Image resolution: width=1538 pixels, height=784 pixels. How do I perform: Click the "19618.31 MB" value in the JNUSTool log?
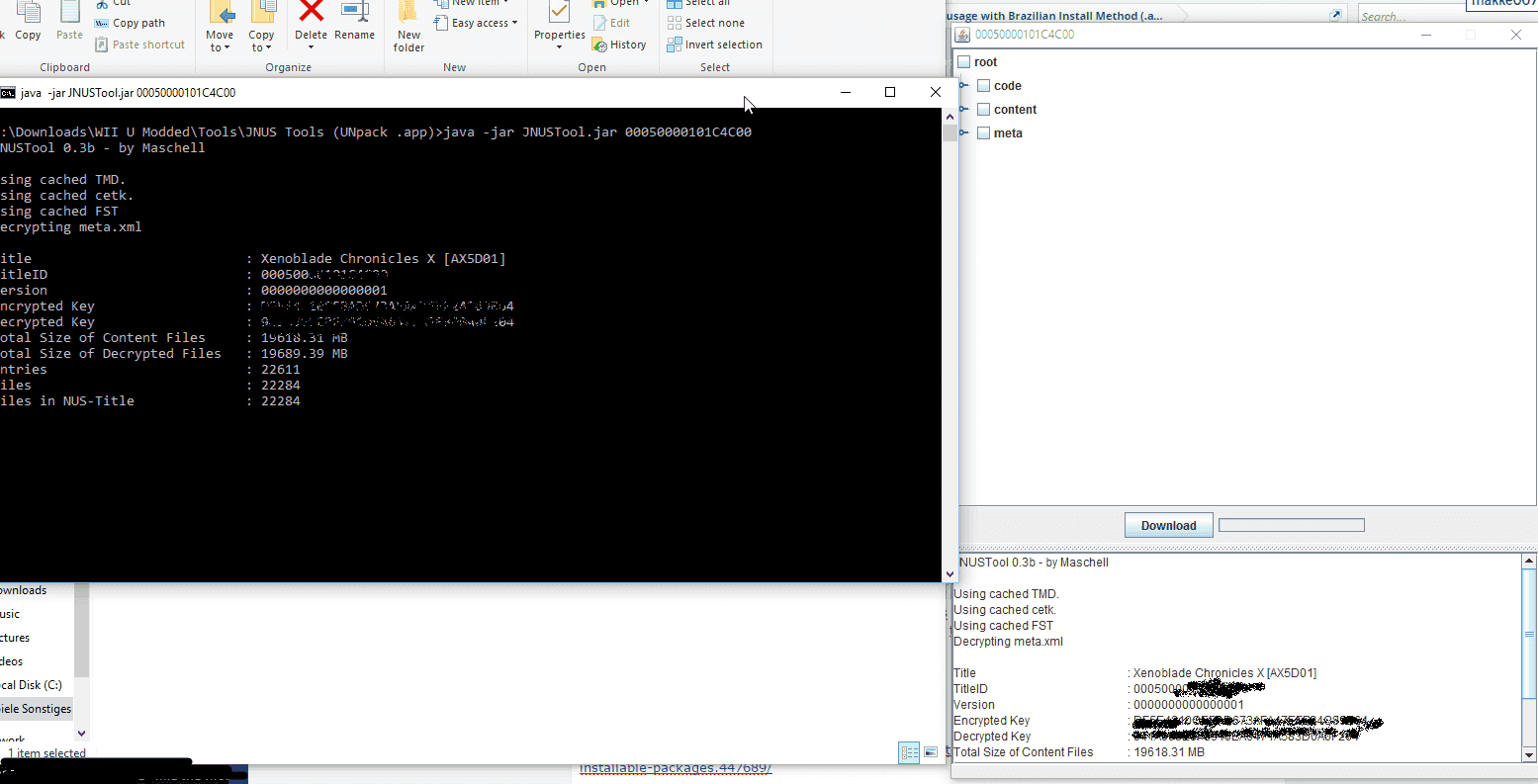pos(1168,752)
